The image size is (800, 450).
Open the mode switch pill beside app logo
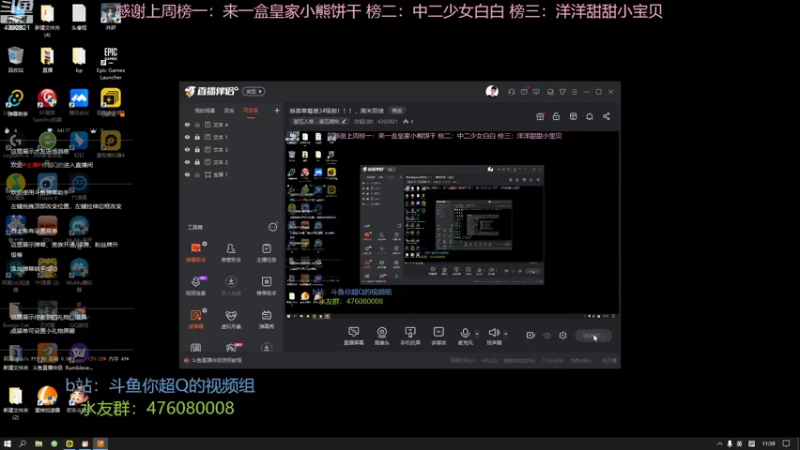coord(254,92)
